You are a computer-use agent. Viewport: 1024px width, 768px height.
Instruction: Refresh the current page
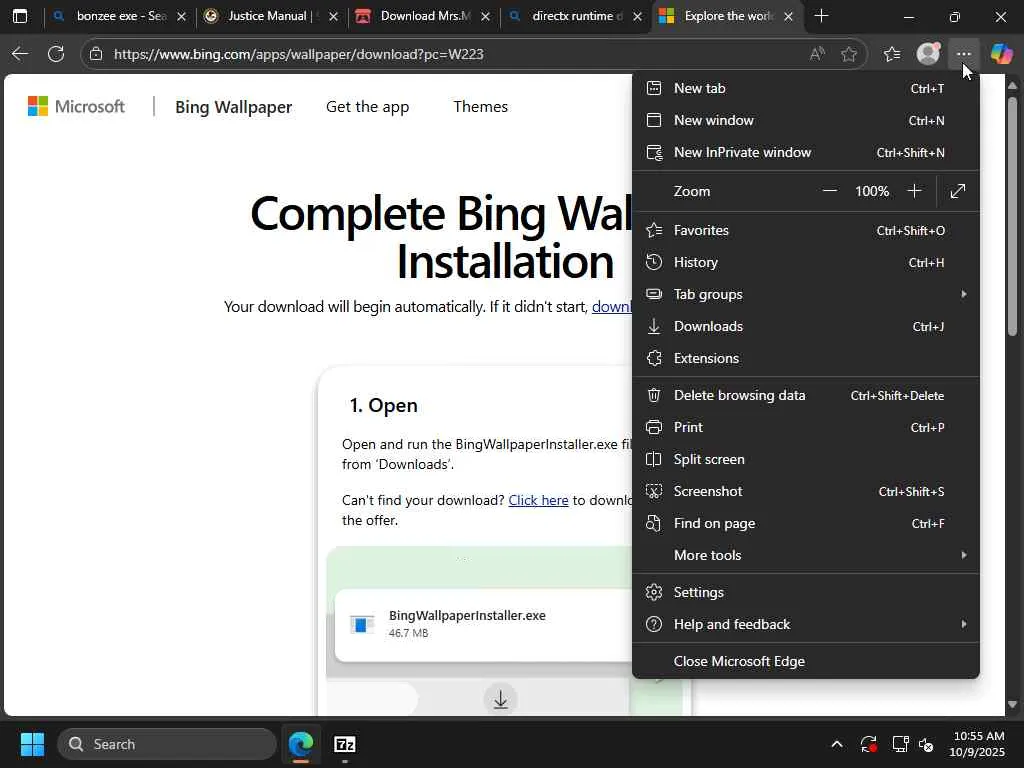(x=56, y=54)
